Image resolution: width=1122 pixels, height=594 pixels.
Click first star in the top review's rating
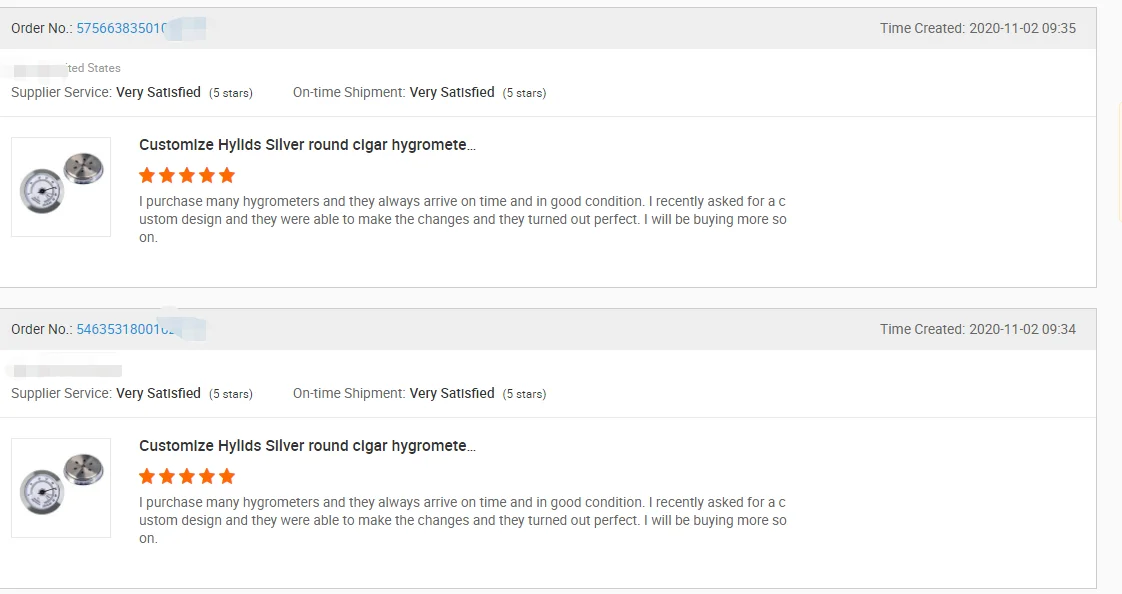[147, 176]
